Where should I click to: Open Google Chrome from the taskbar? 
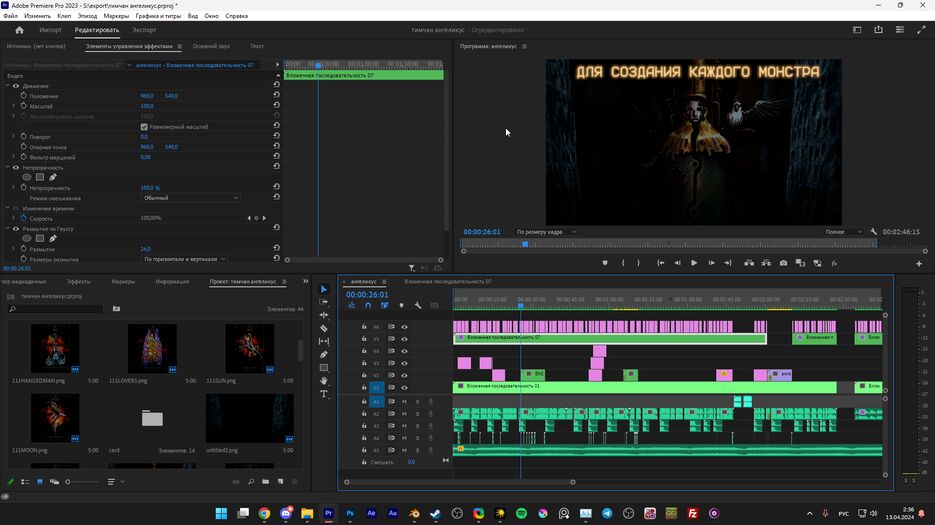pyautogui.click(x=264, y=513)
